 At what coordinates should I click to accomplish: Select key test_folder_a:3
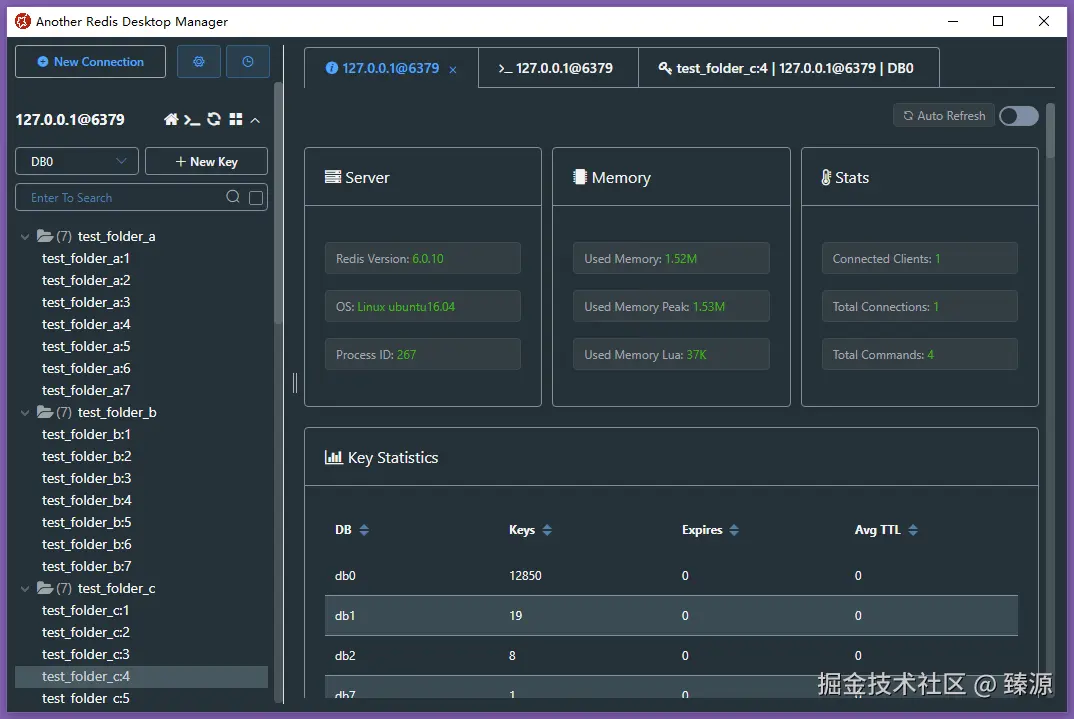point(86,302)
